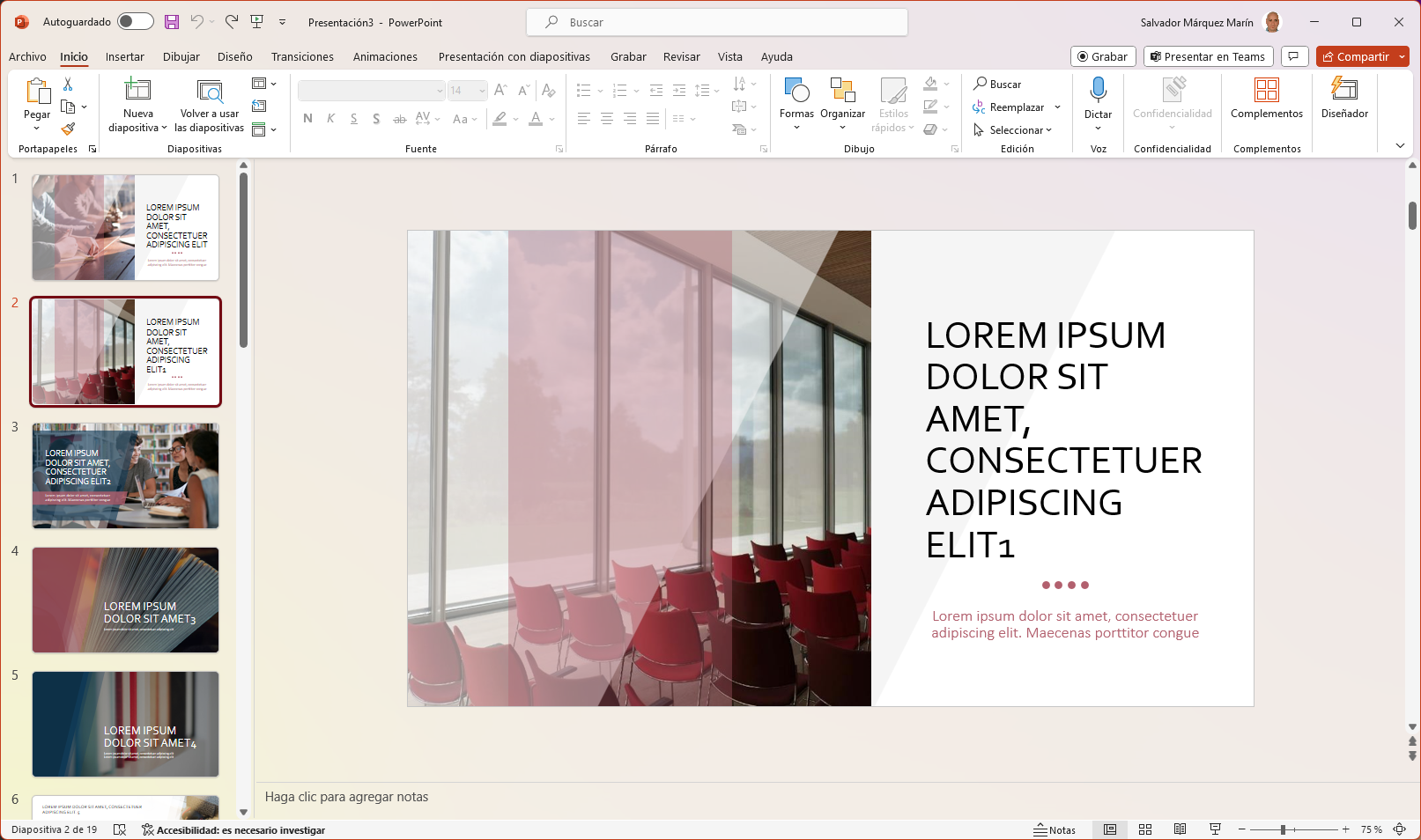This screenshot has width=1421, height=840.
Task: Click zoom percentage 75 %
Action: click(x=1371, y=829)
